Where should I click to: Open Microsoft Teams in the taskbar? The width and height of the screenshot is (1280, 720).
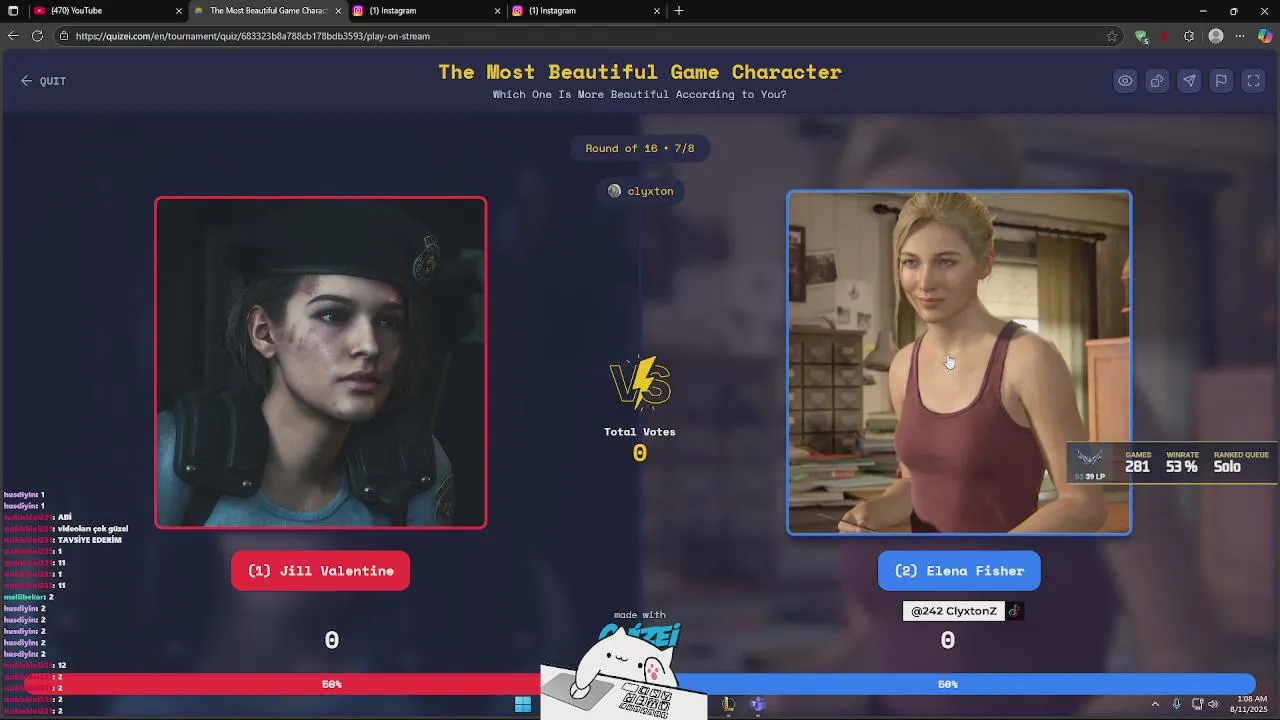click(x=758, y=704)
